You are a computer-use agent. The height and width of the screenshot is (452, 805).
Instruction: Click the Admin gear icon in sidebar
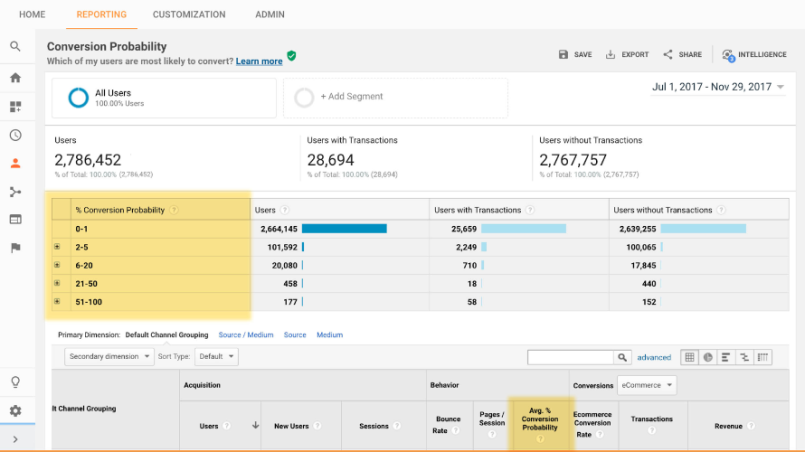click(15, 411)
